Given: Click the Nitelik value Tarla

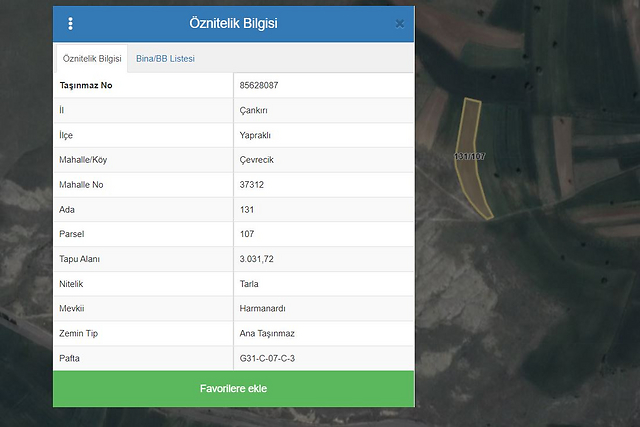Looking at the screenshot, I should (x=250, y=284).
